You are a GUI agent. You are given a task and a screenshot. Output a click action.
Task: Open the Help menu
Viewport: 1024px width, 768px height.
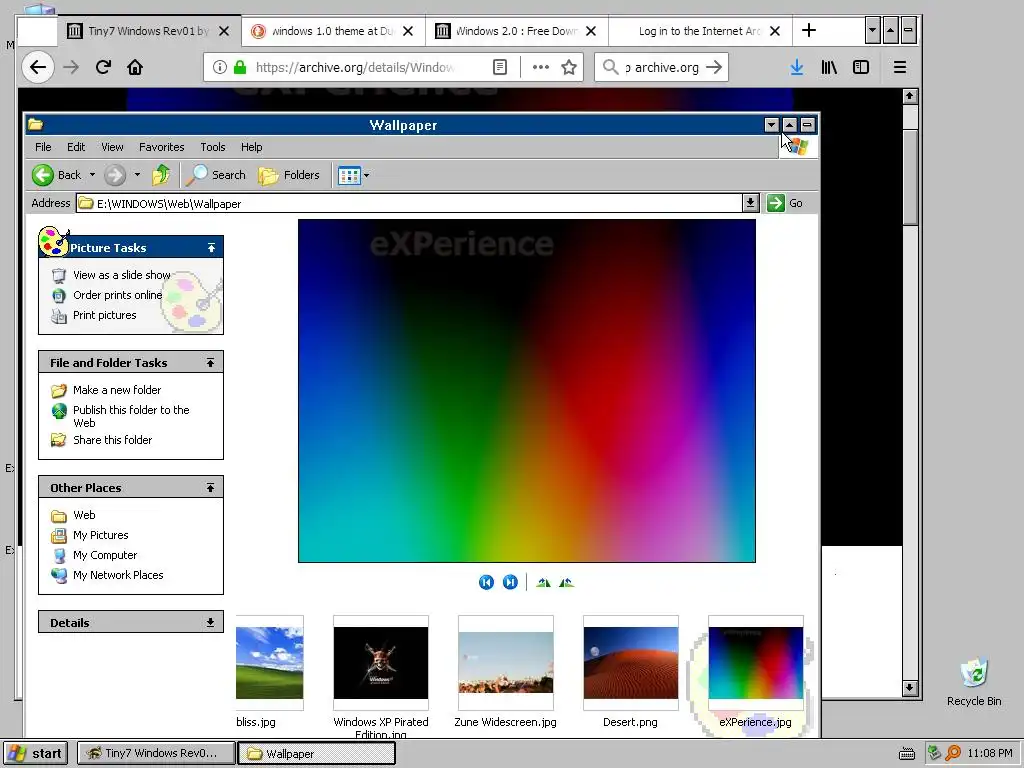251,147
